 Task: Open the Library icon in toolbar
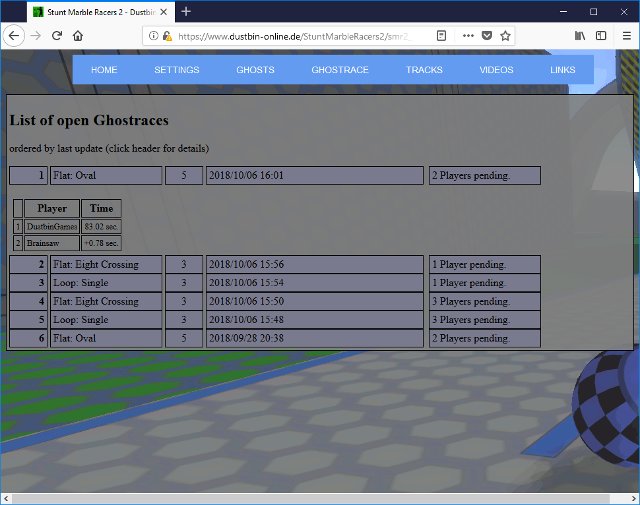click(580, 36)
